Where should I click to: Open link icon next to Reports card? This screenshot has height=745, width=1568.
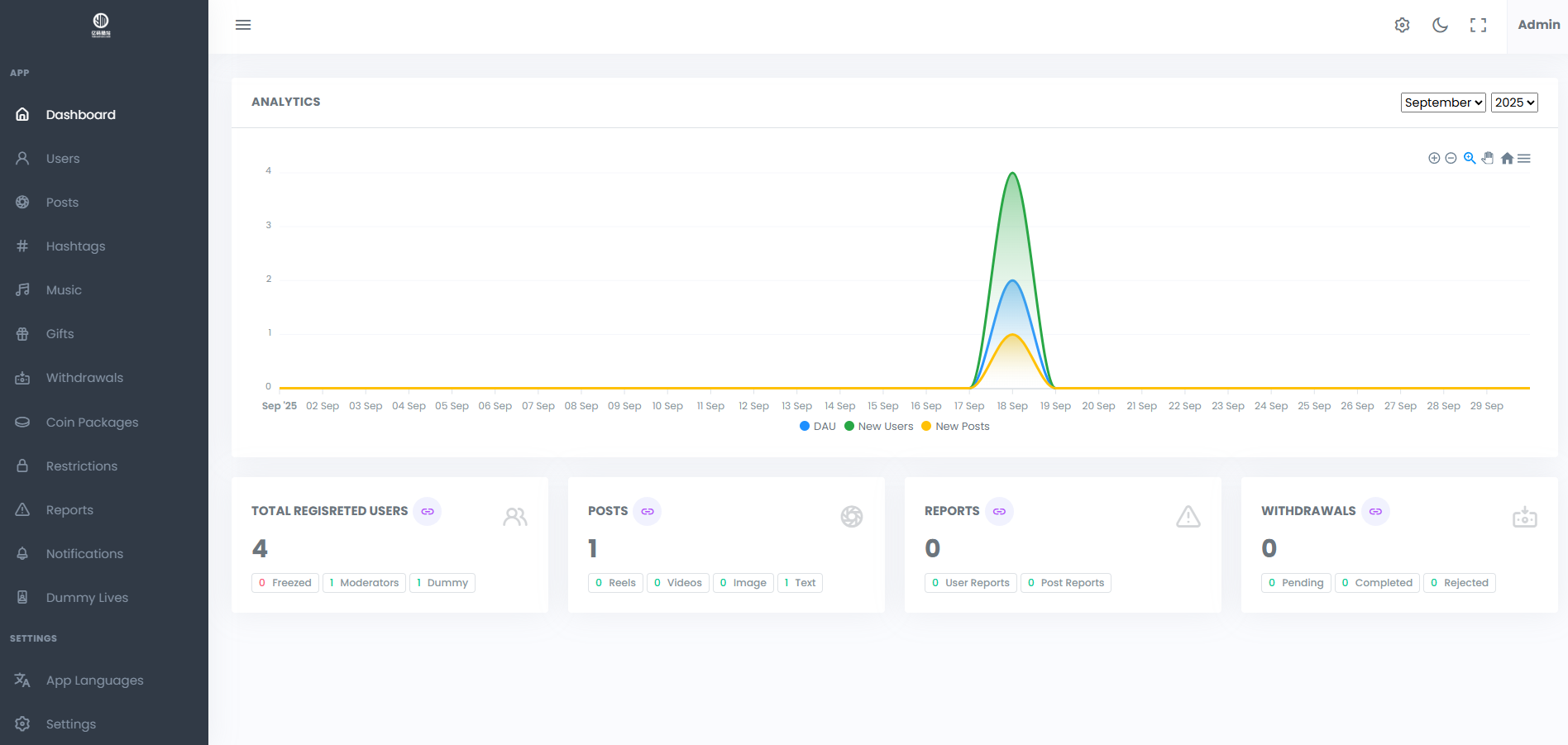(x=999, y=512)
